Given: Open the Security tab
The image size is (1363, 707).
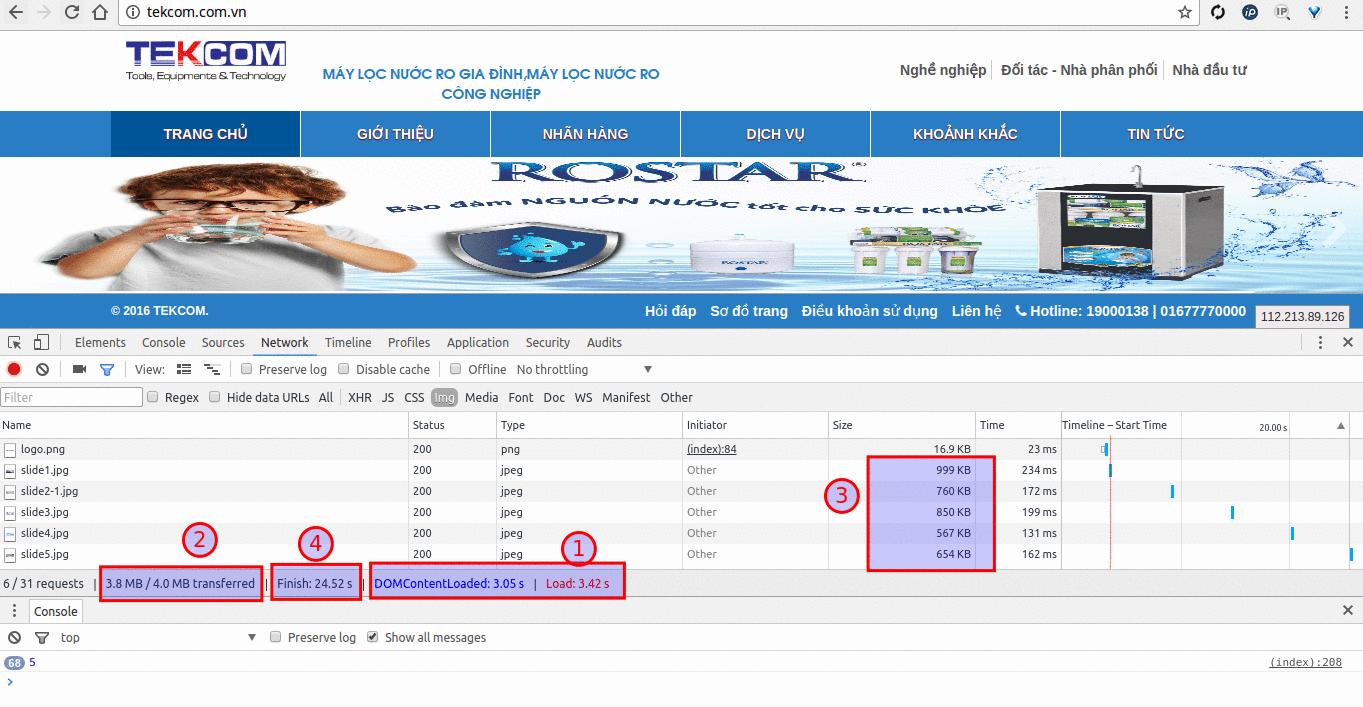Looking at the screenshot, I should click(x=548, y=342).
